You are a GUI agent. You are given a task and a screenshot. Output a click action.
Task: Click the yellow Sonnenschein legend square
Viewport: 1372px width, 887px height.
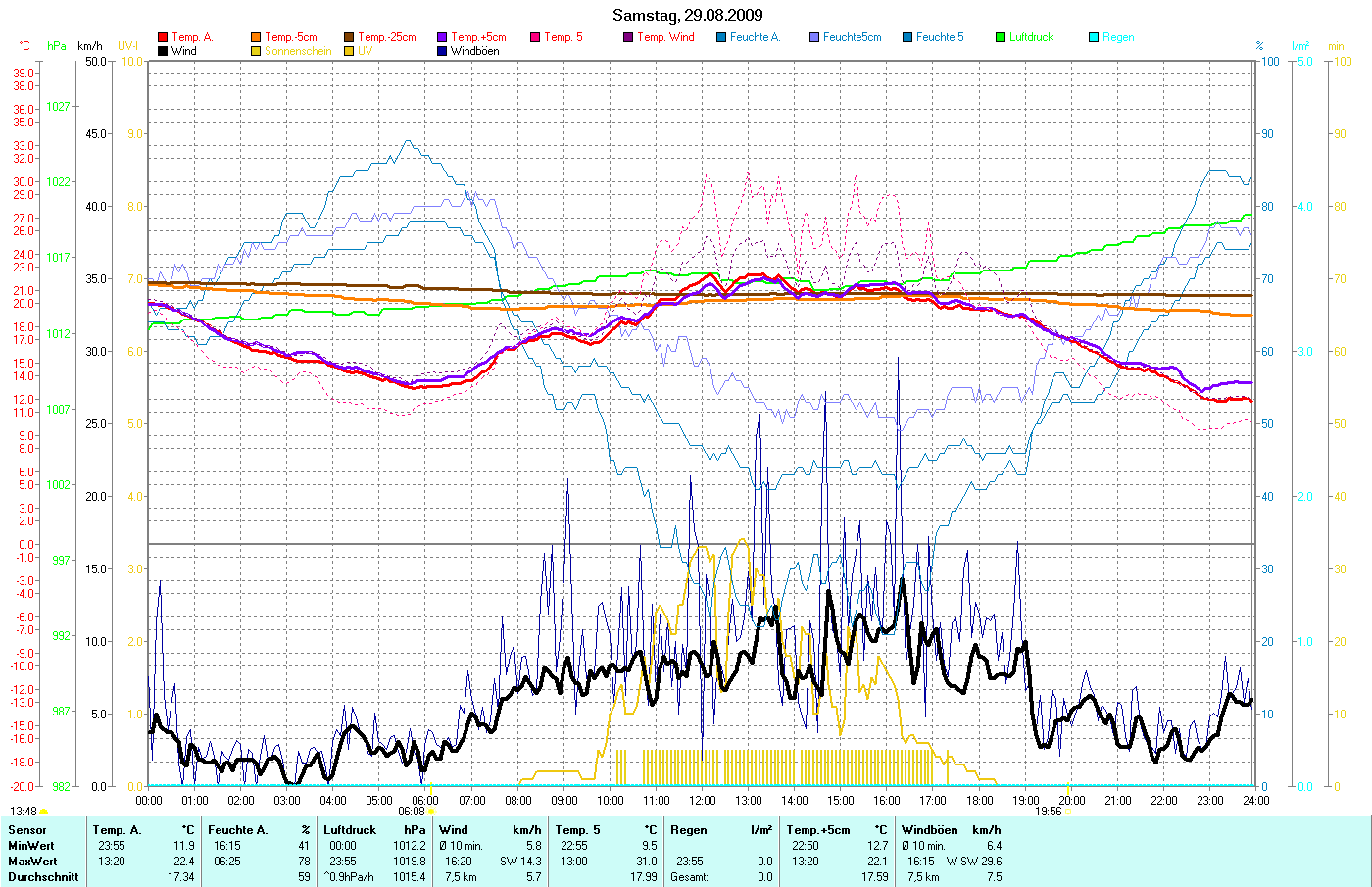pyautogui.click(x=256, y=51)
